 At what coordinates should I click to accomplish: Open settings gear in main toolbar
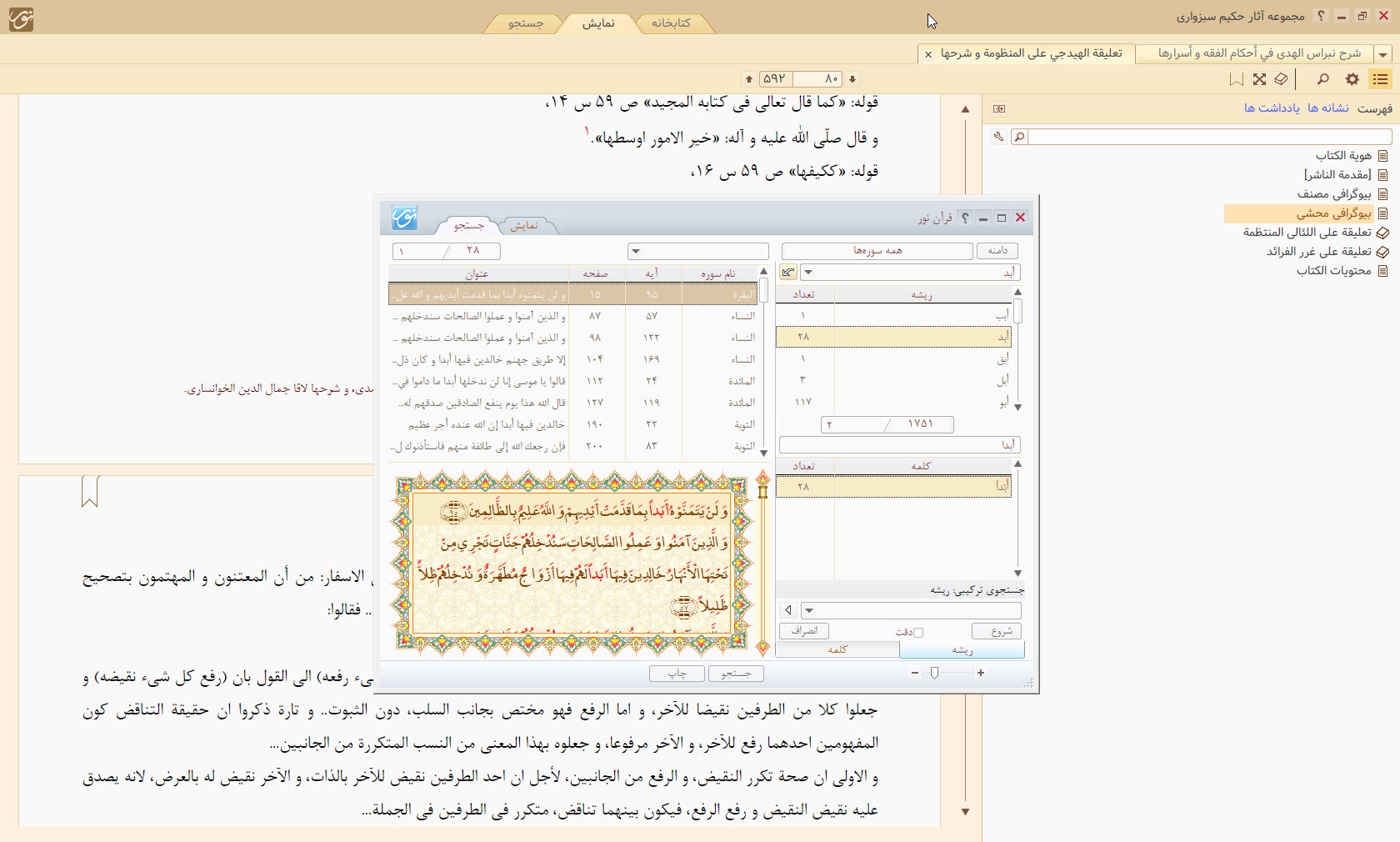coord(1352,79)
